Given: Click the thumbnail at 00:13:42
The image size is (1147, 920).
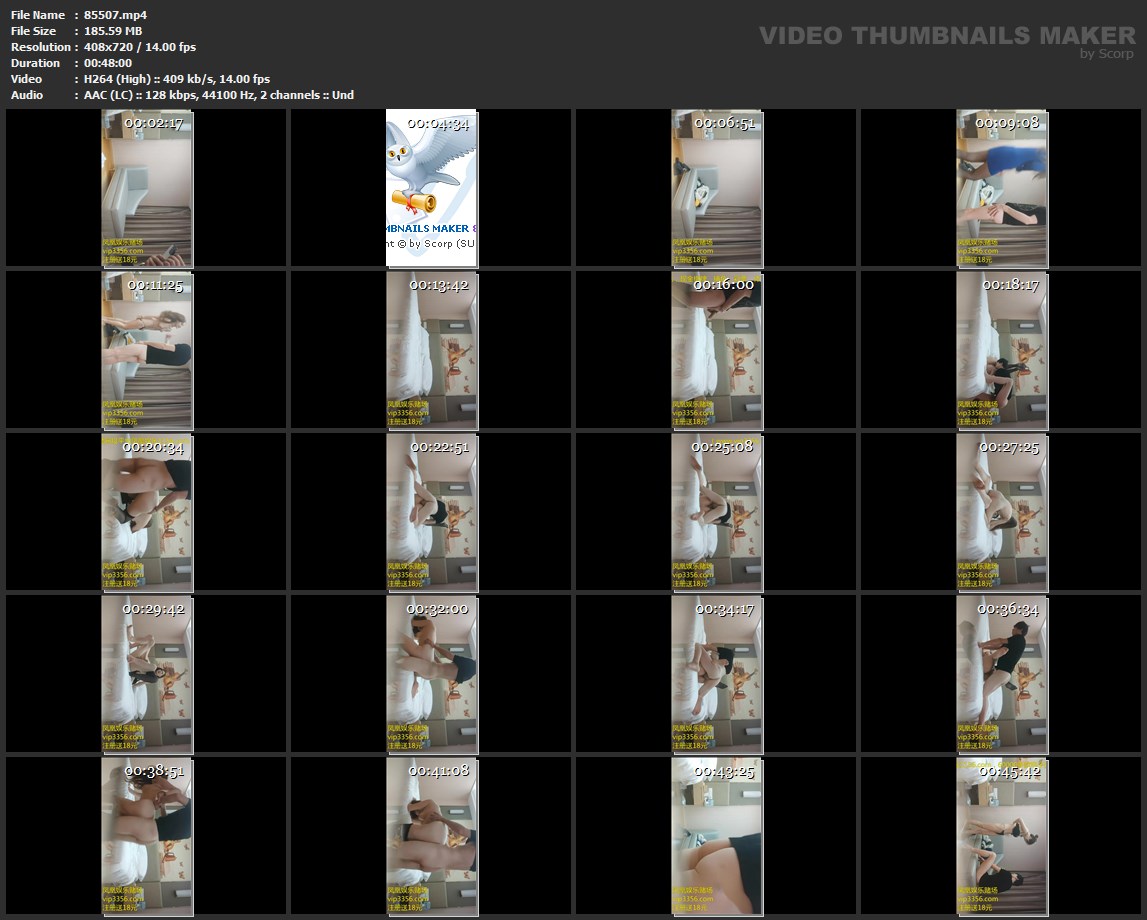Looking at the screenshot, I should coord(431,350).
